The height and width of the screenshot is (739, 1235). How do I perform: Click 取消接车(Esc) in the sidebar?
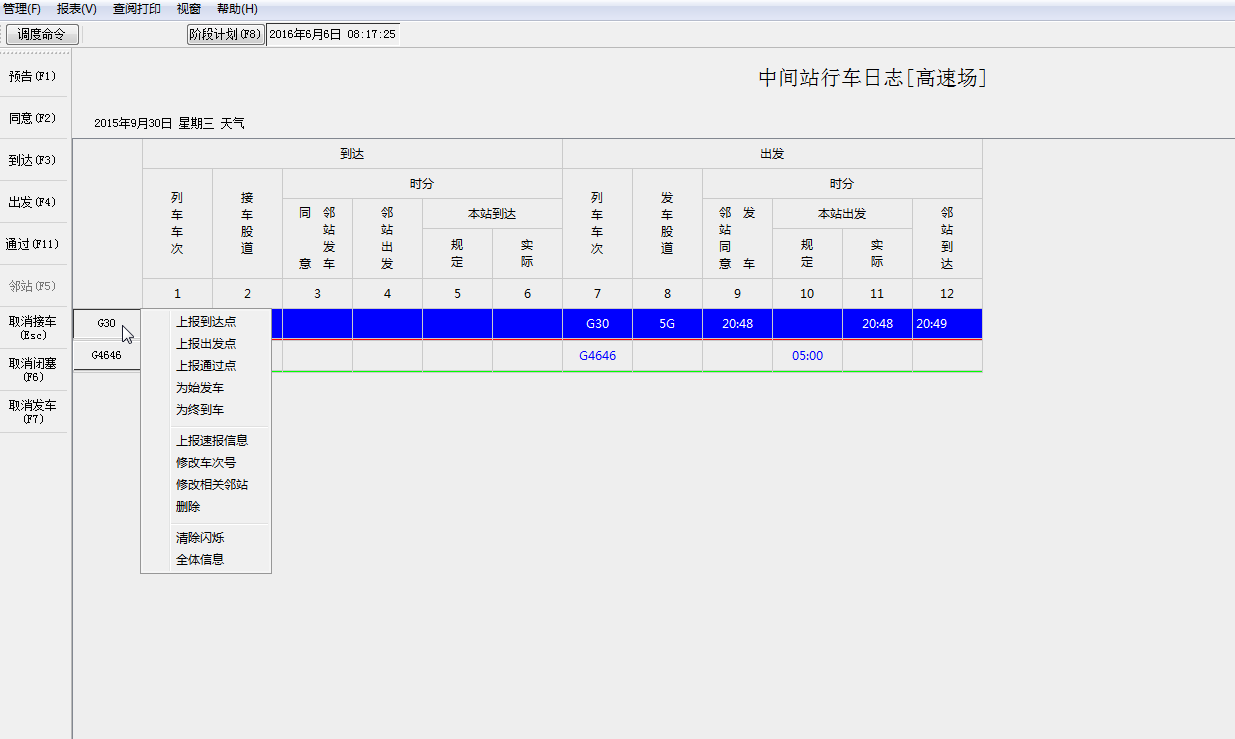[33, 329]
